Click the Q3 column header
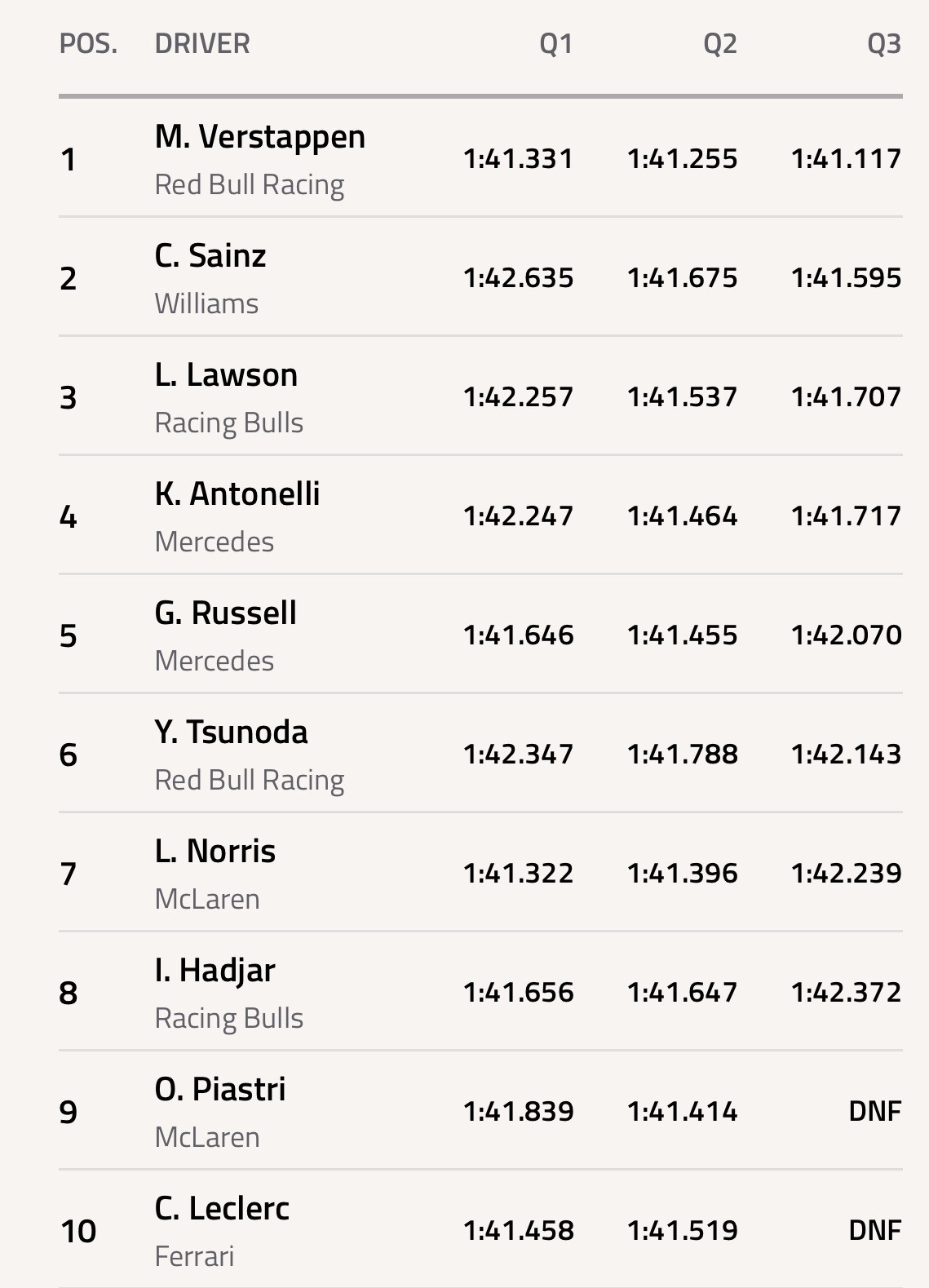This screenshot has height=1288, width=929. (884, 44)
